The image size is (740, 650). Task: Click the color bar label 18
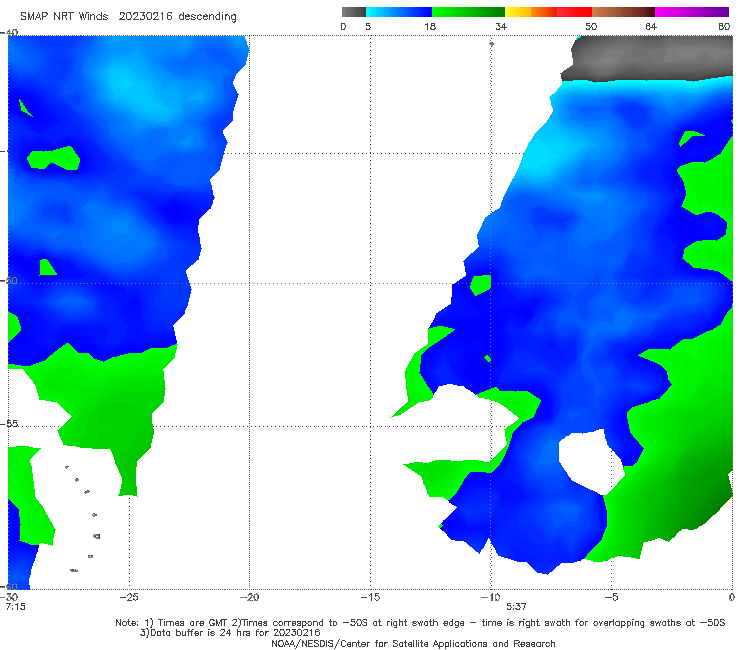pos(430,26)
